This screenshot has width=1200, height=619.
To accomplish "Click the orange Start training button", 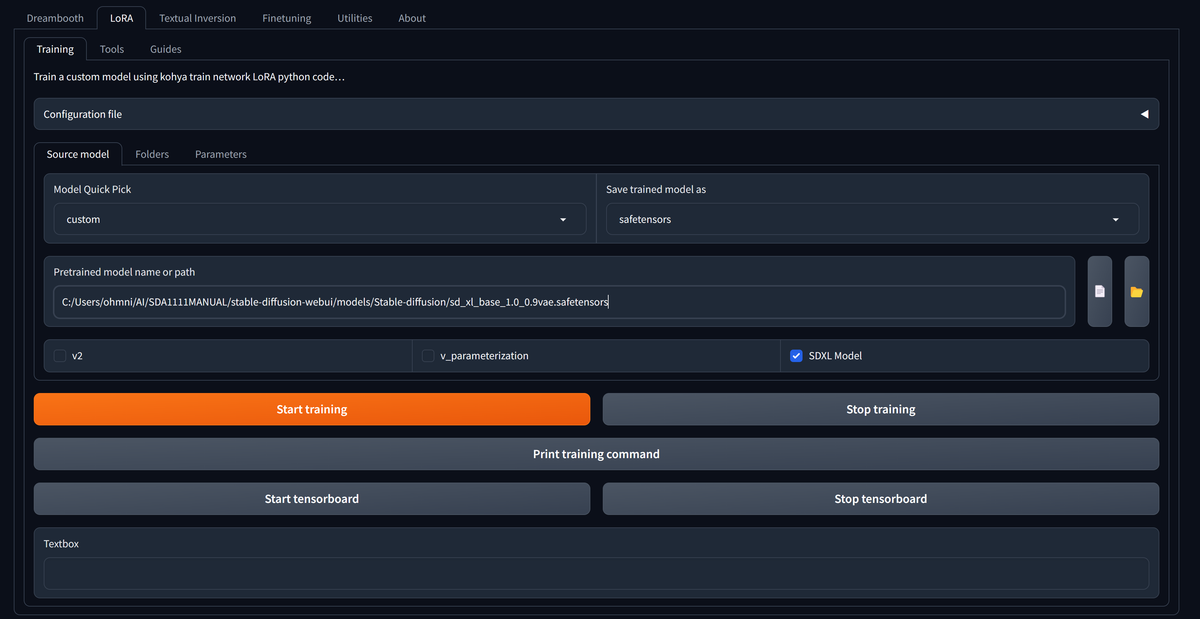I will coord(312,409).
